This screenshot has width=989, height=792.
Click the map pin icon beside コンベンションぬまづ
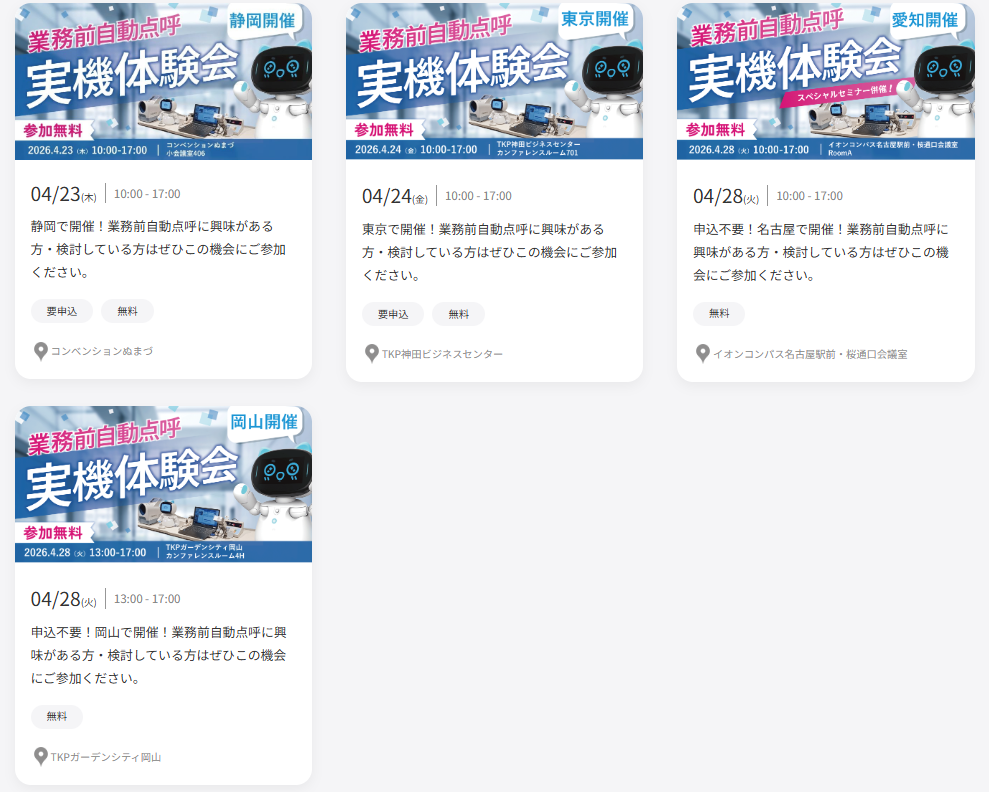click(41, 351)
